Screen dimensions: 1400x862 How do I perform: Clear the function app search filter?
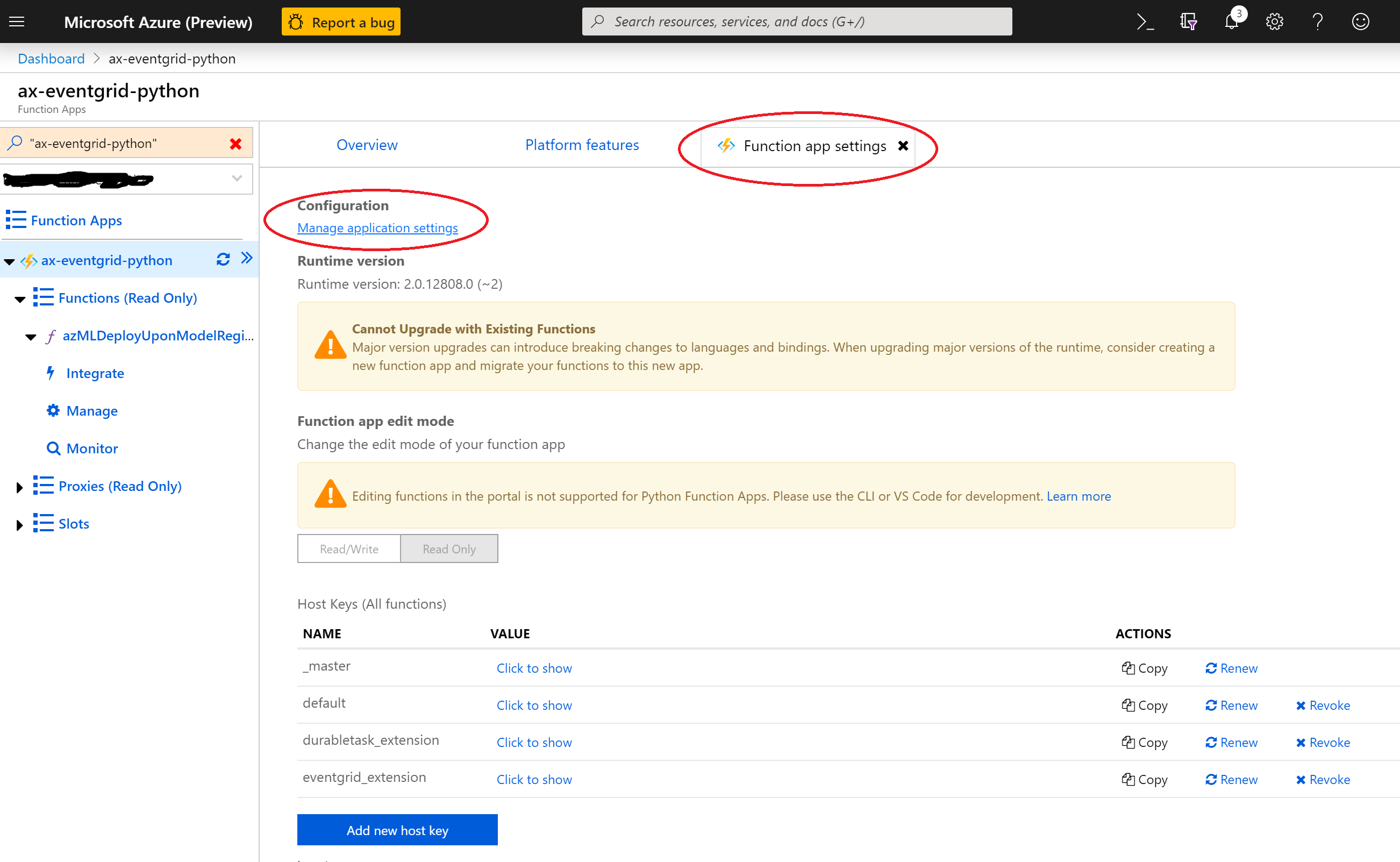(235, 144)
